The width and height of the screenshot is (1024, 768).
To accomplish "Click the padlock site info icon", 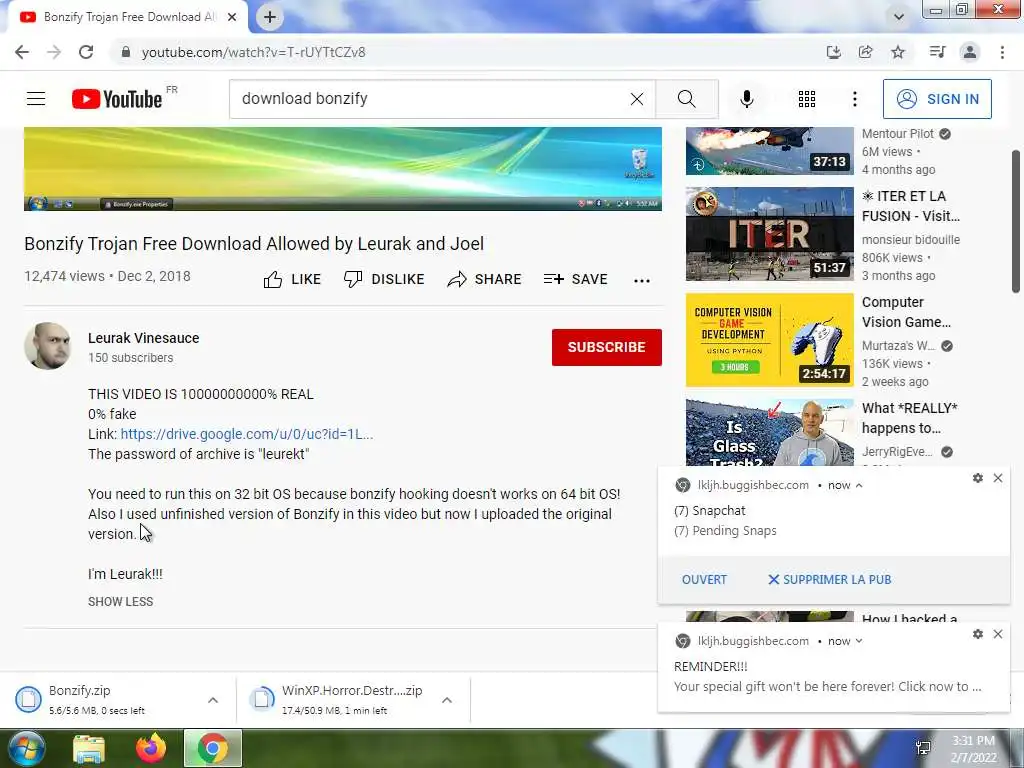I will [x=125, y=52].
